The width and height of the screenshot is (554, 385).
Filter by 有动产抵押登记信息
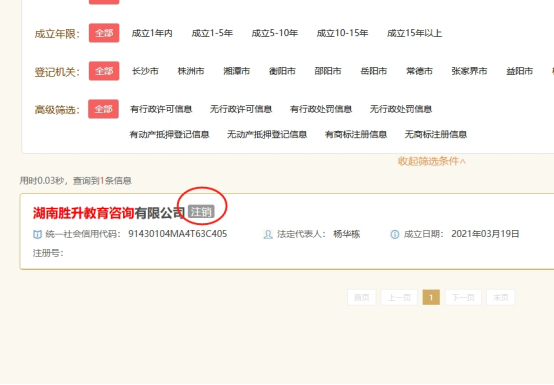pyautogui.click(x=169, y=135)
